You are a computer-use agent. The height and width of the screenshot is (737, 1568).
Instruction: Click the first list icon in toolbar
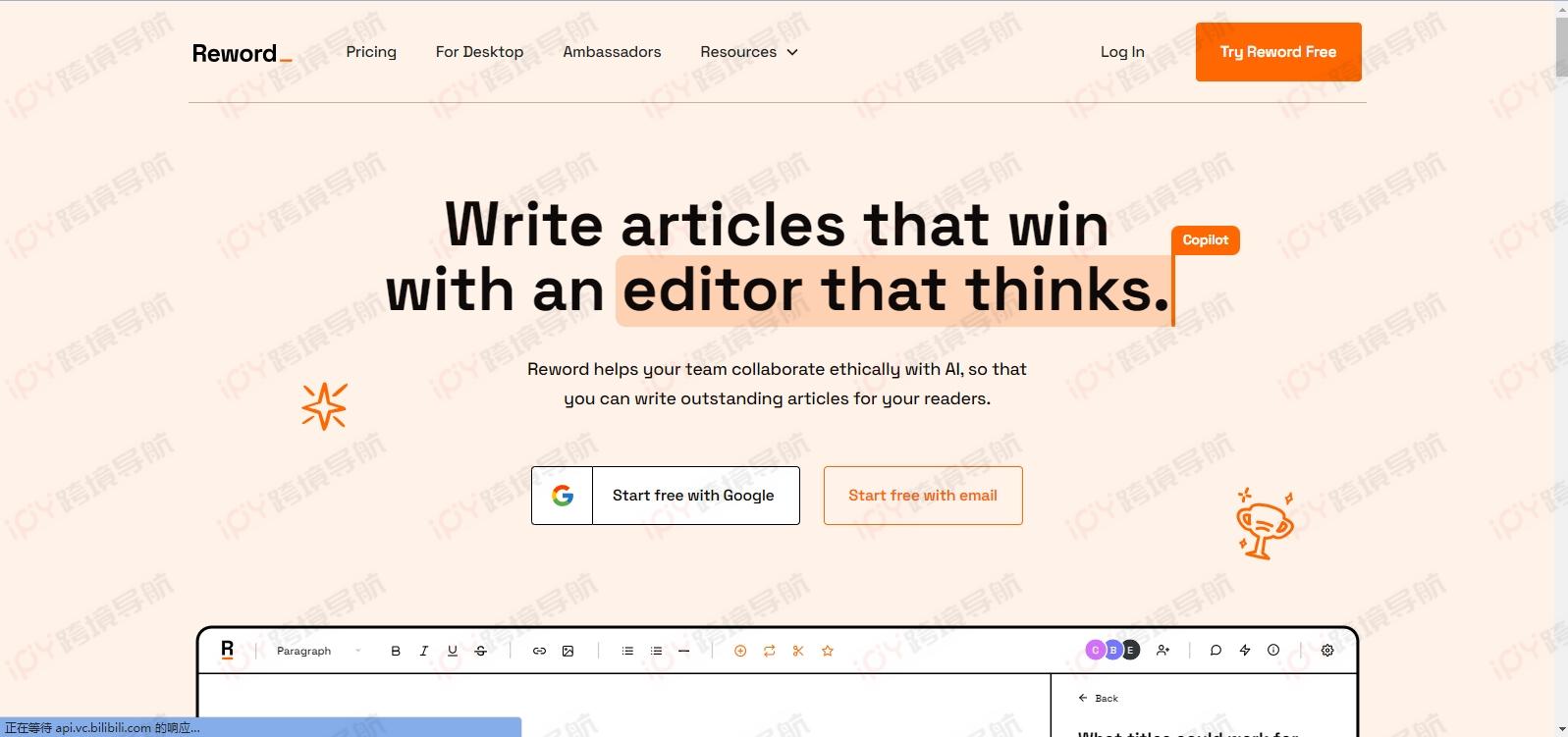click(x=627, y=651)
